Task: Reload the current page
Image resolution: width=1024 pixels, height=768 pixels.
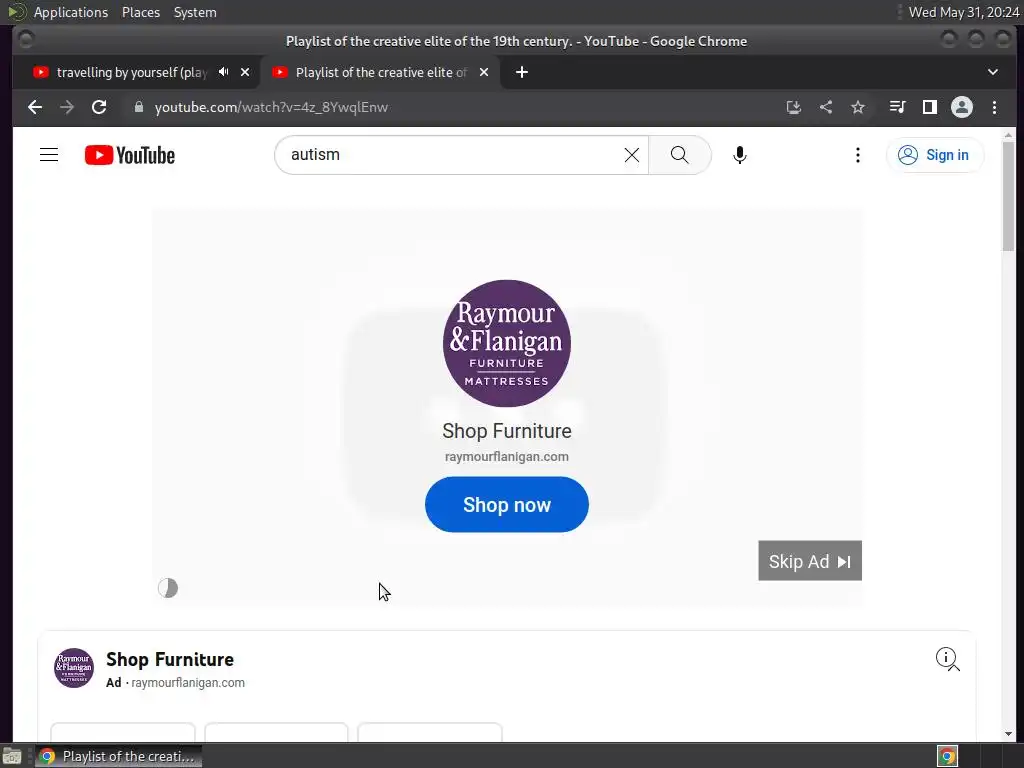Action: pos(99,107)
